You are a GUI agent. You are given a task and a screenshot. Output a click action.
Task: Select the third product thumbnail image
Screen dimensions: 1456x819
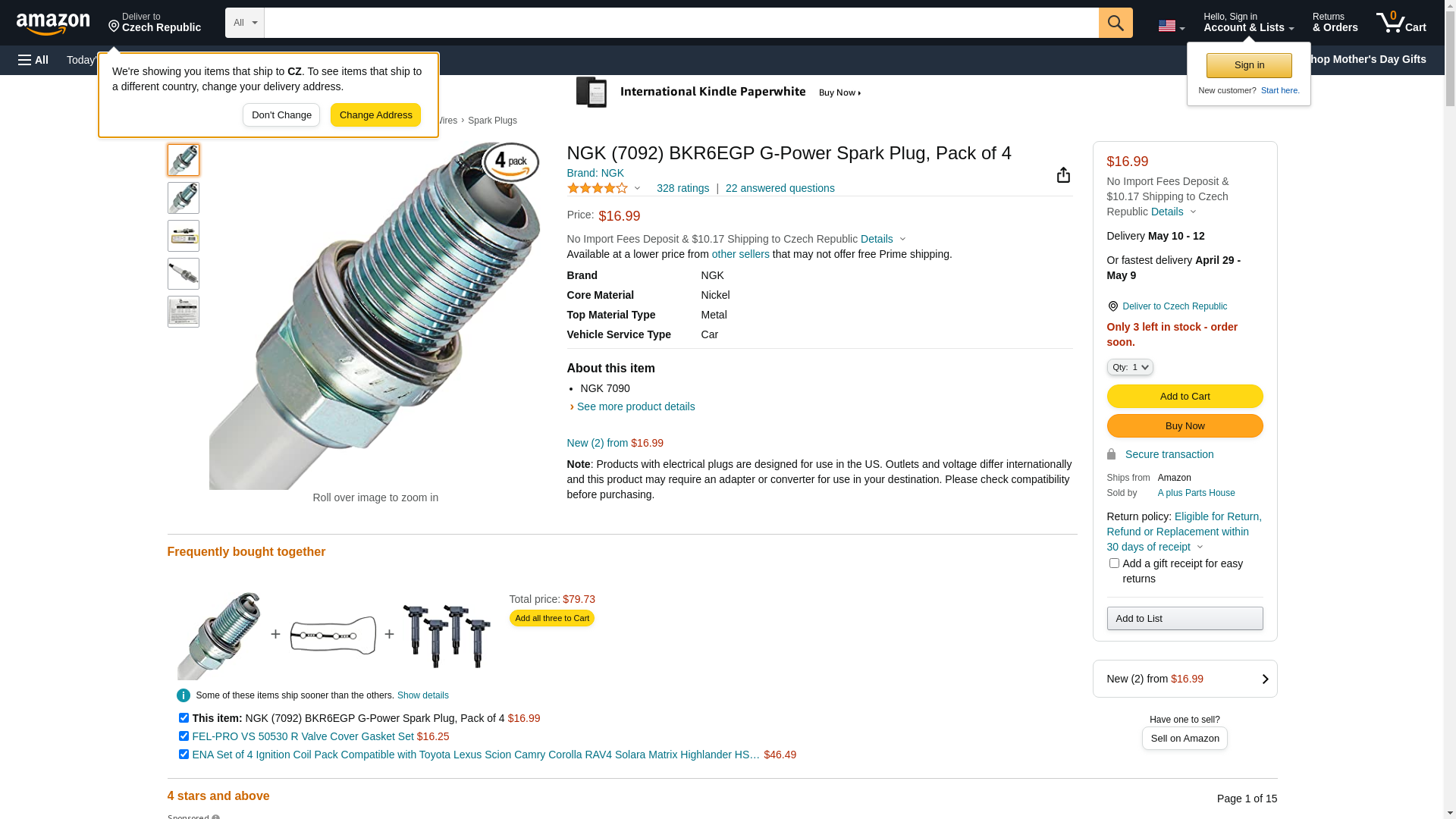coord(184,236)
